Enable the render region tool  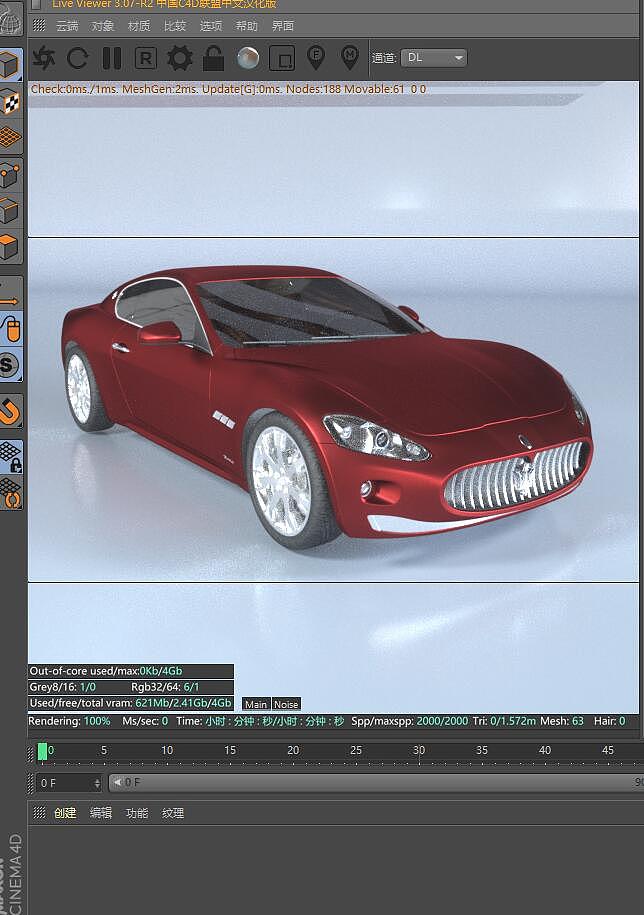pos(282,58)
